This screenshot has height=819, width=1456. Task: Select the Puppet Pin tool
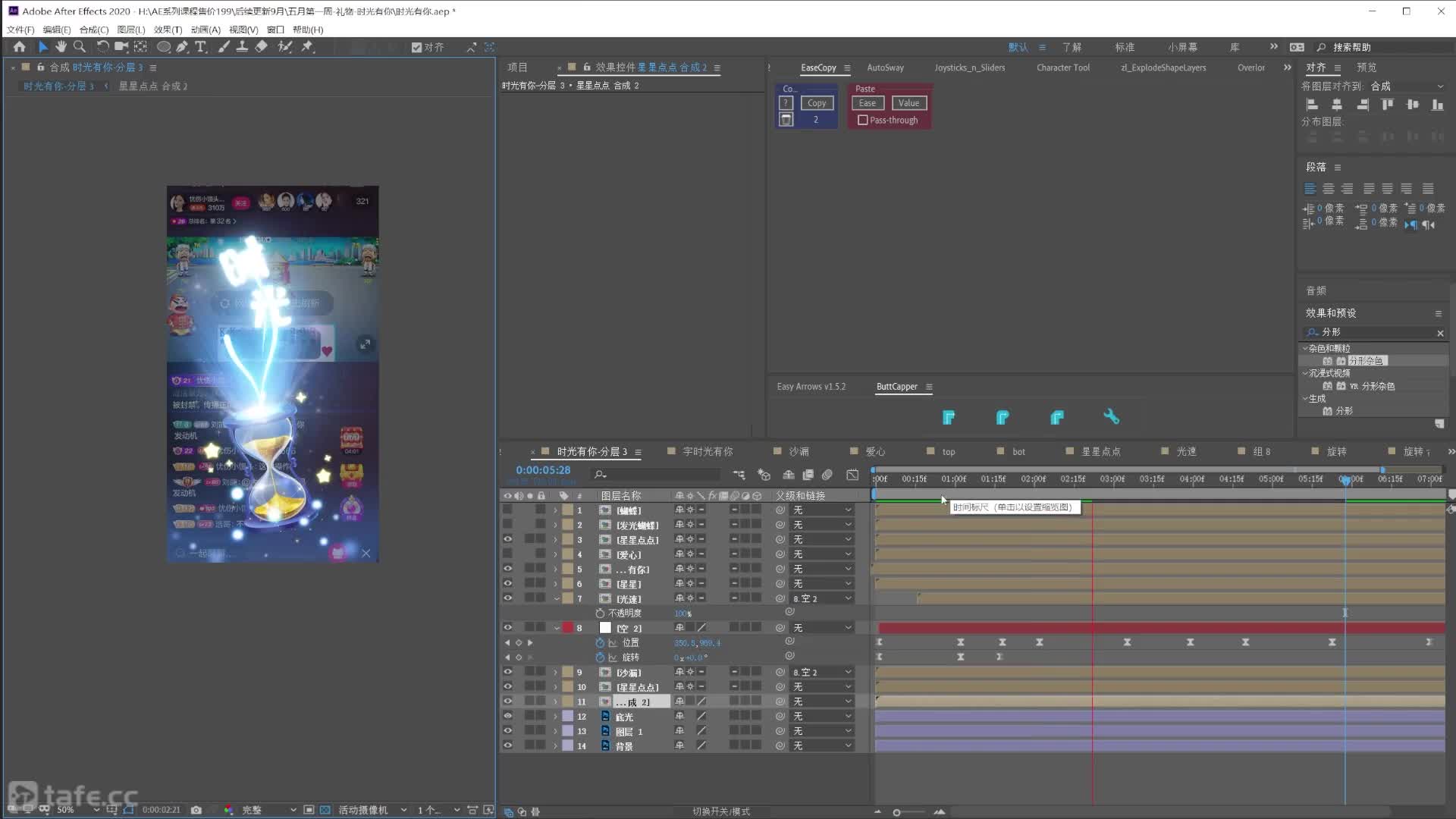pyautogui.click(x=307, y=47)
